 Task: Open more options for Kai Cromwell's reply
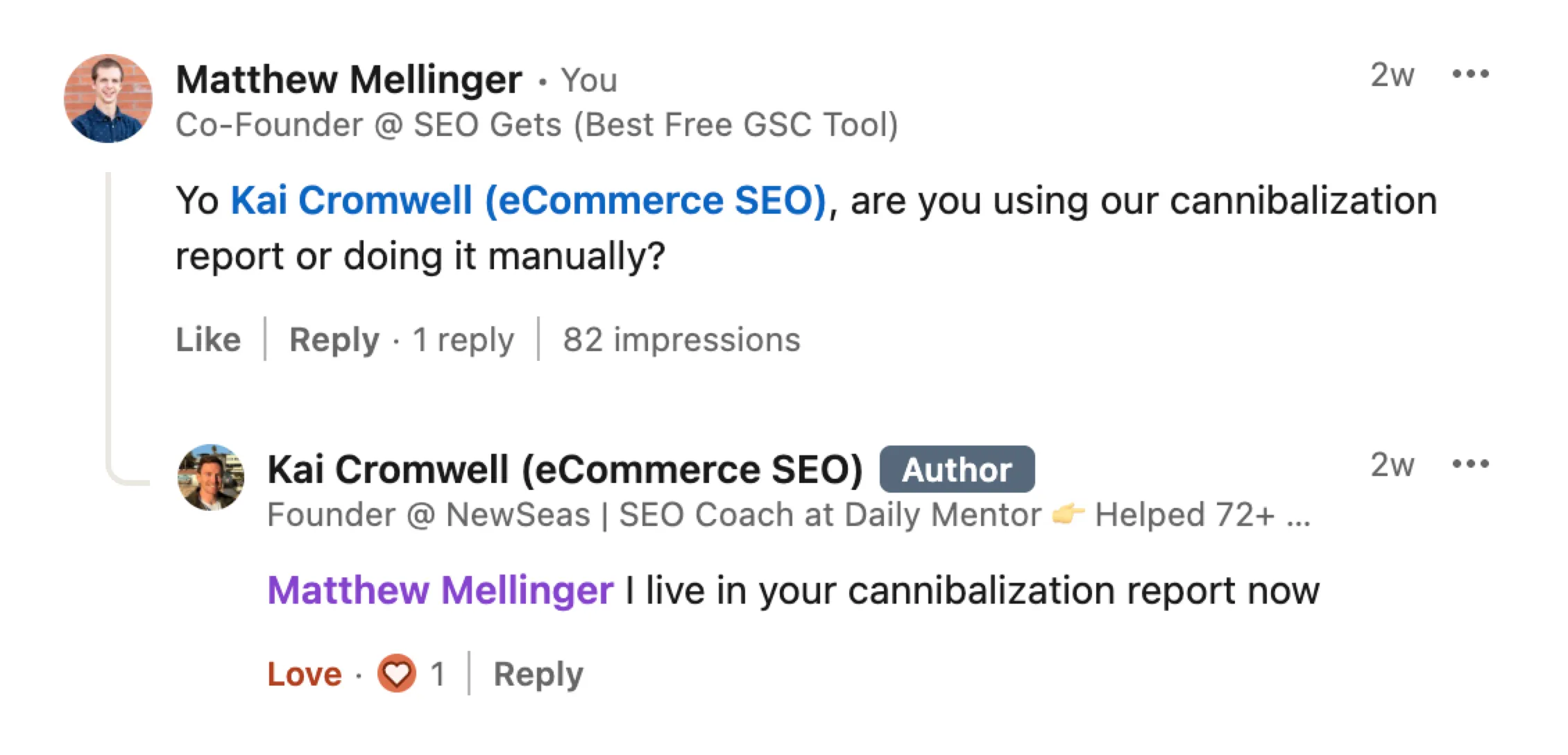[1470, 464]
